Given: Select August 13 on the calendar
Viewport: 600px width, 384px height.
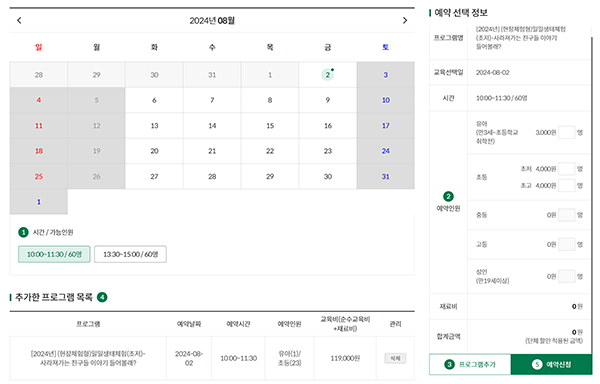Looking at the screenshot, I should point(154,125).
